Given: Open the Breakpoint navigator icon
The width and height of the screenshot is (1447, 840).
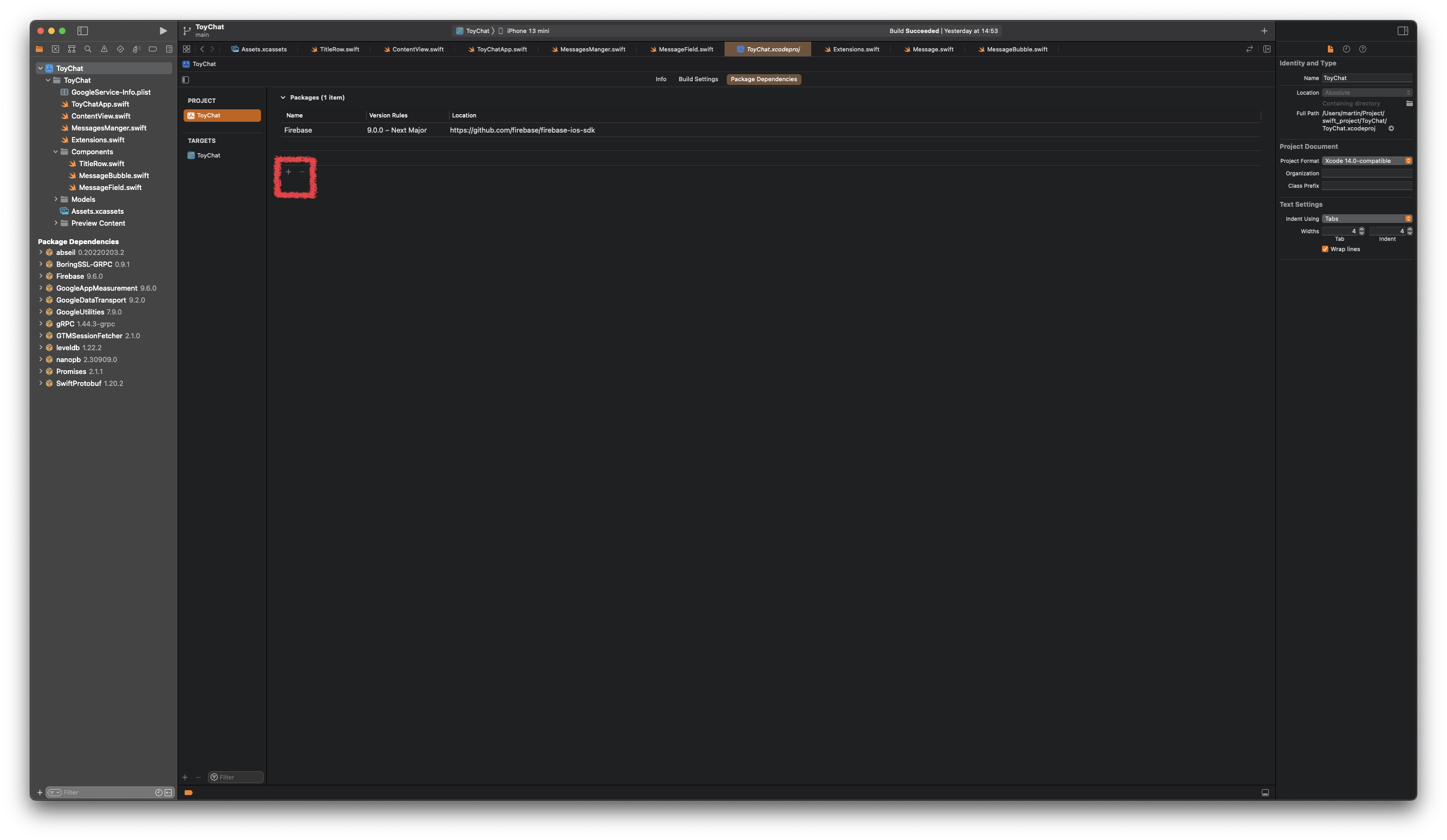Looking at the screenshot, I should [153, 49].
